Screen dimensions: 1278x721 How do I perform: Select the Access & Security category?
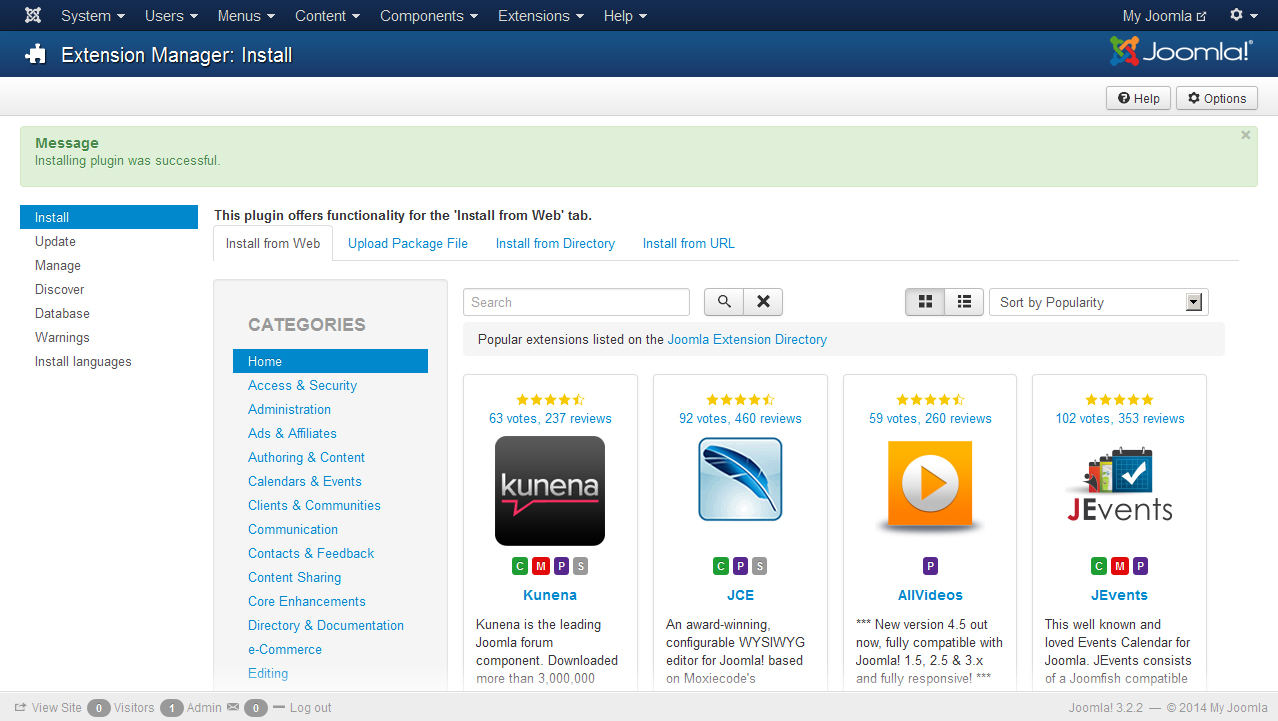click(302, 385)
